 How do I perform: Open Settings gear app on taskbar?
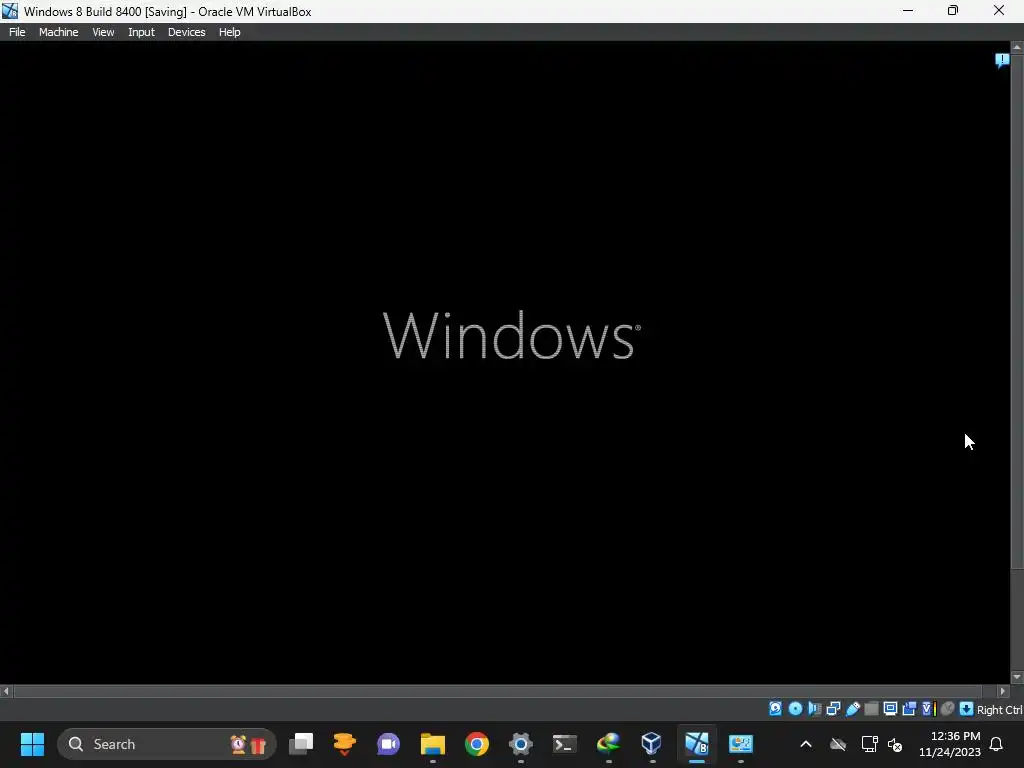[520, 744]
